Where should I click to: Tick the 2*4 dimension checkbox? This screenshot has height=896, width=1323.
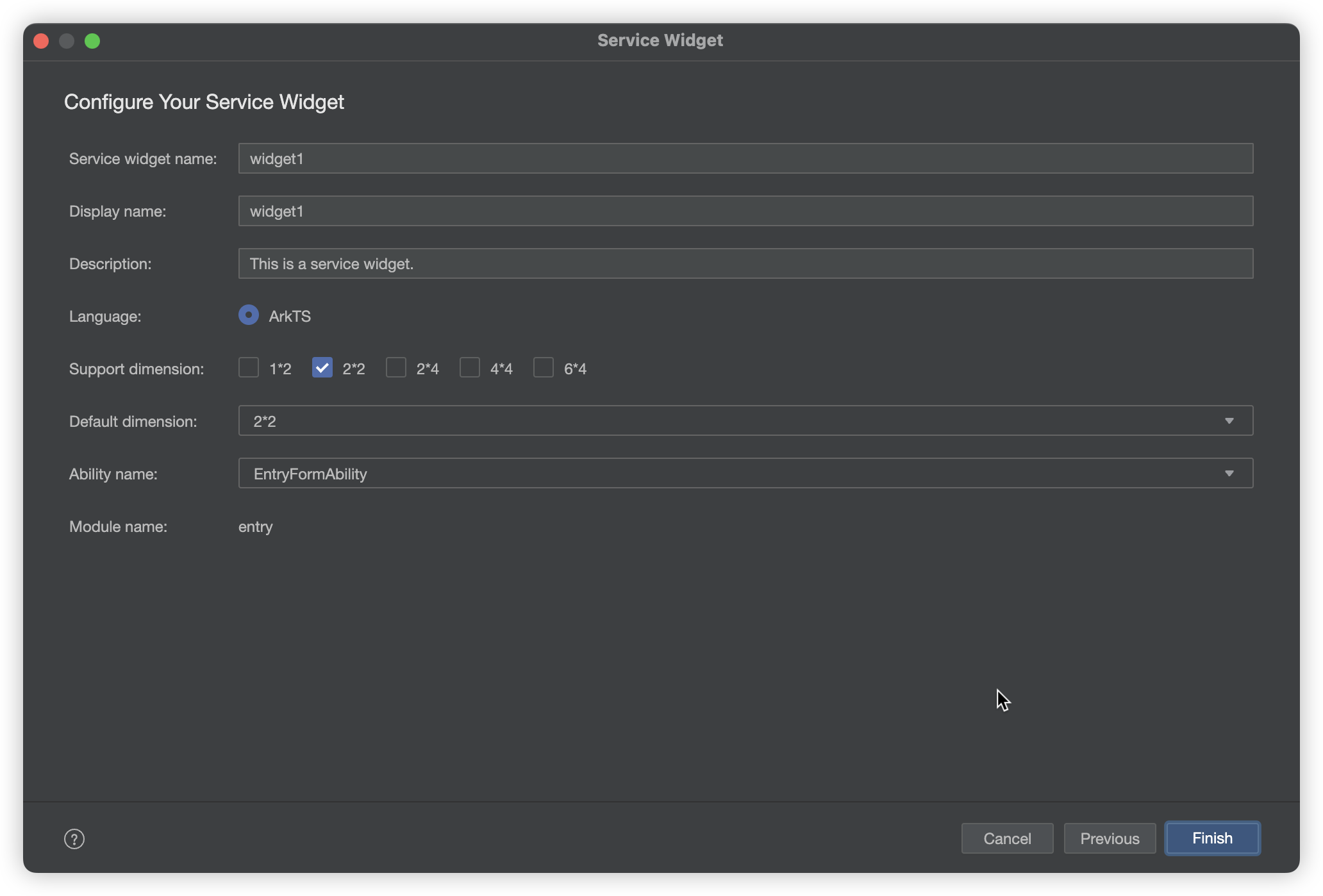tap(396, 368)
